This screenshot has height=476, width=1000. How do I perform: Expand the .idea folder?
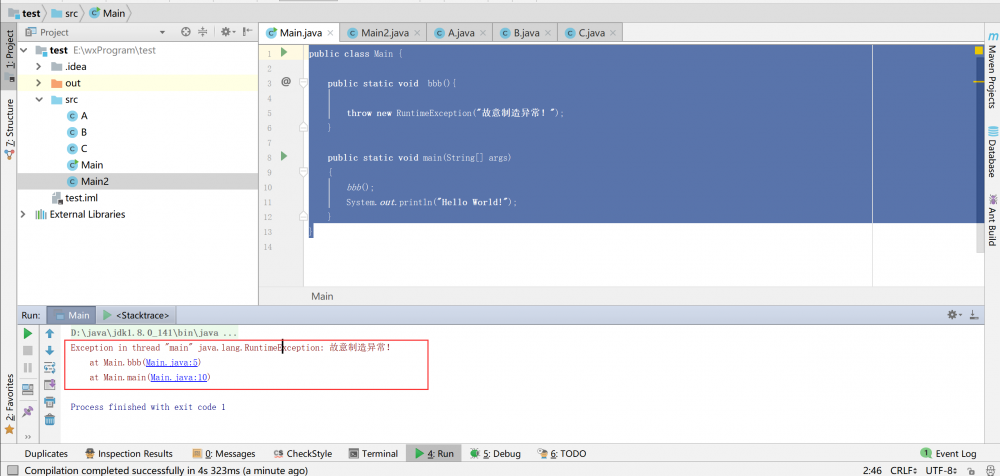[x=38, y=66]
